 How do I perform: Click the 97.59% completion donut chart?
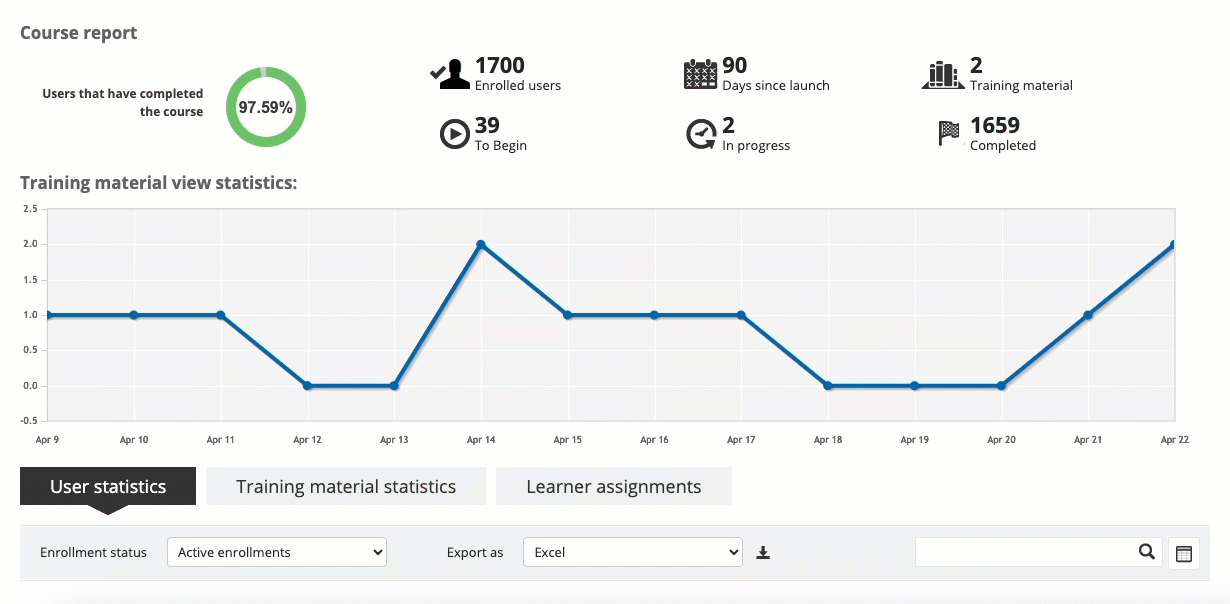[x=265, y=107]
